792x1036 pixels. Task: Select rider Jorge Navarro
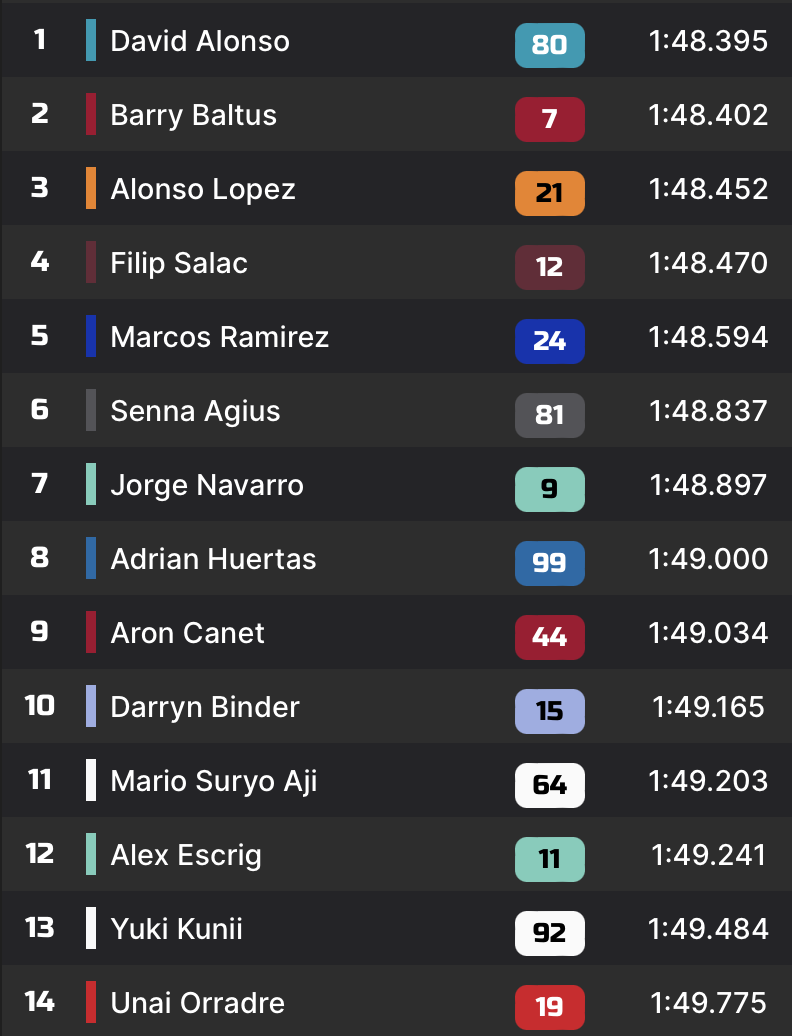pyautogui.click(x=207, y=485)
